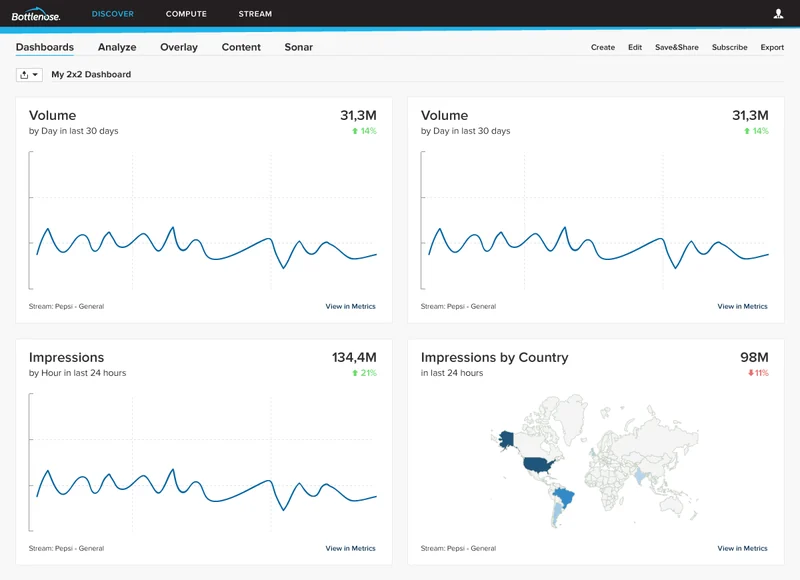800x580 pixels.
Task: Switch to the Analyze tab
Action: pos(117,47)
